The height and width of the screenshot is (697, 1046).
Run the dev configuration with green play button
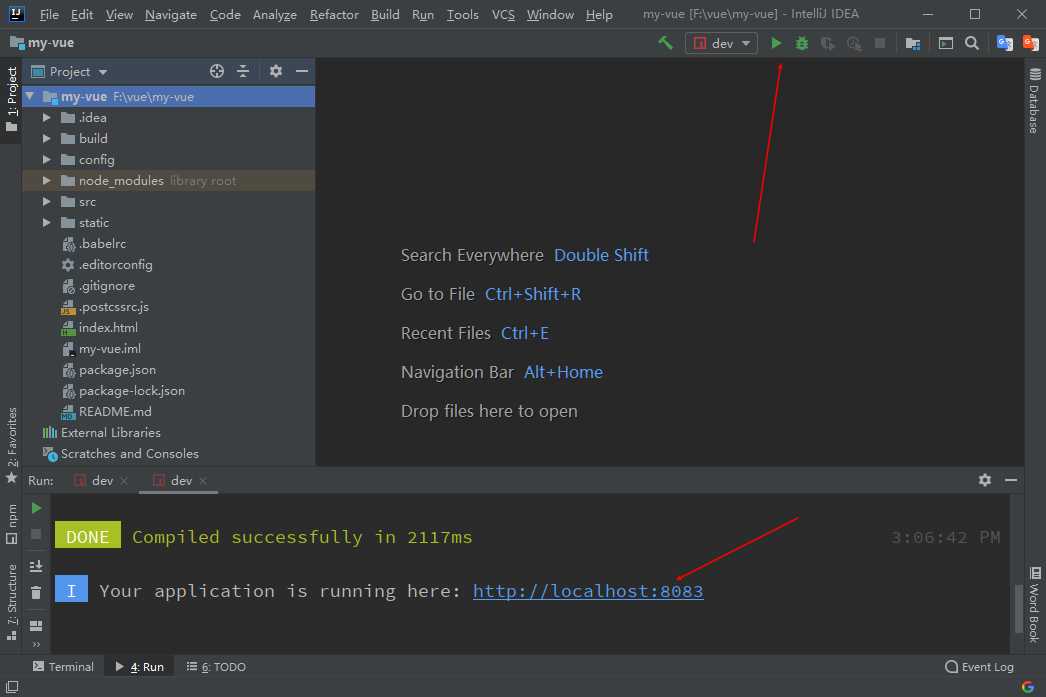click(776, 43)
